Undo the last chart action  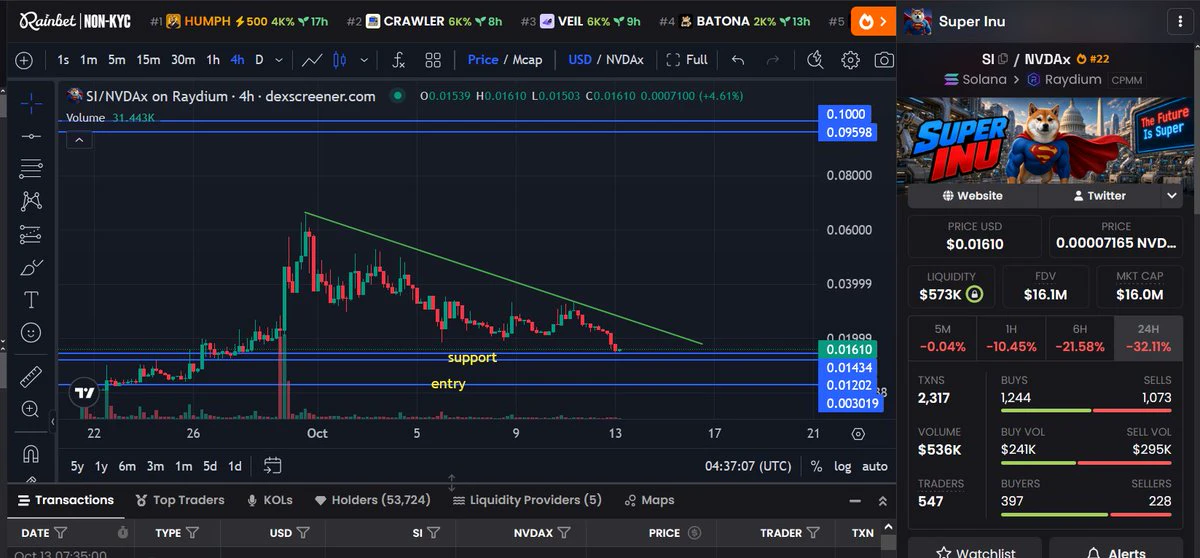[738, 60]
